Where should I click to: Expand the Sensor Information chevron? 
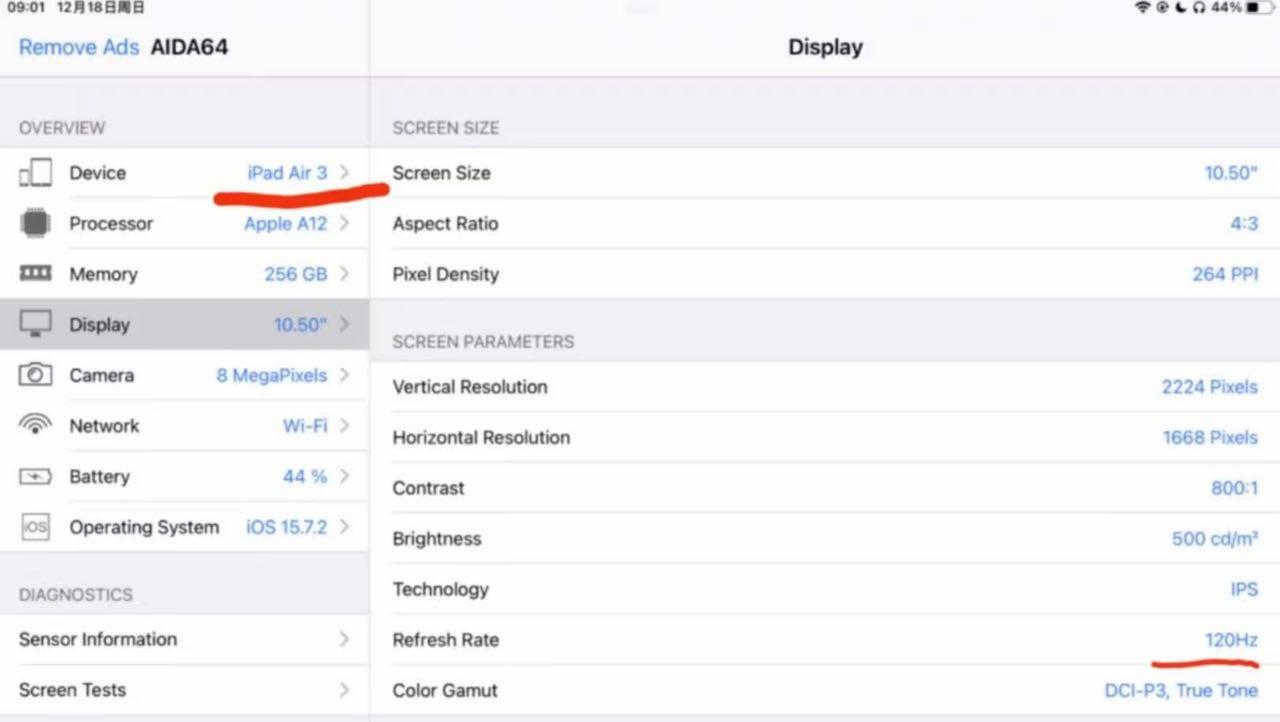(344, 639)
